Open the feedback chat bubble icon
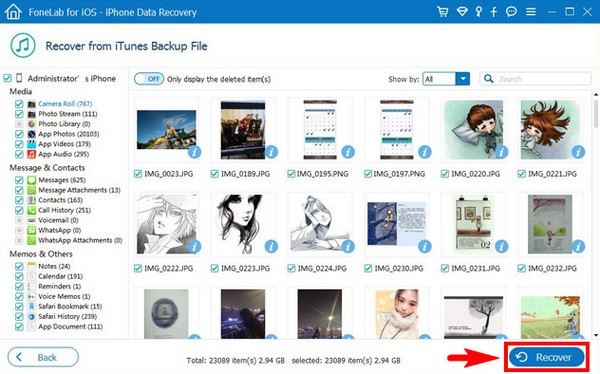The height and width of the screenshot is (374, 600). coord(511,11)
